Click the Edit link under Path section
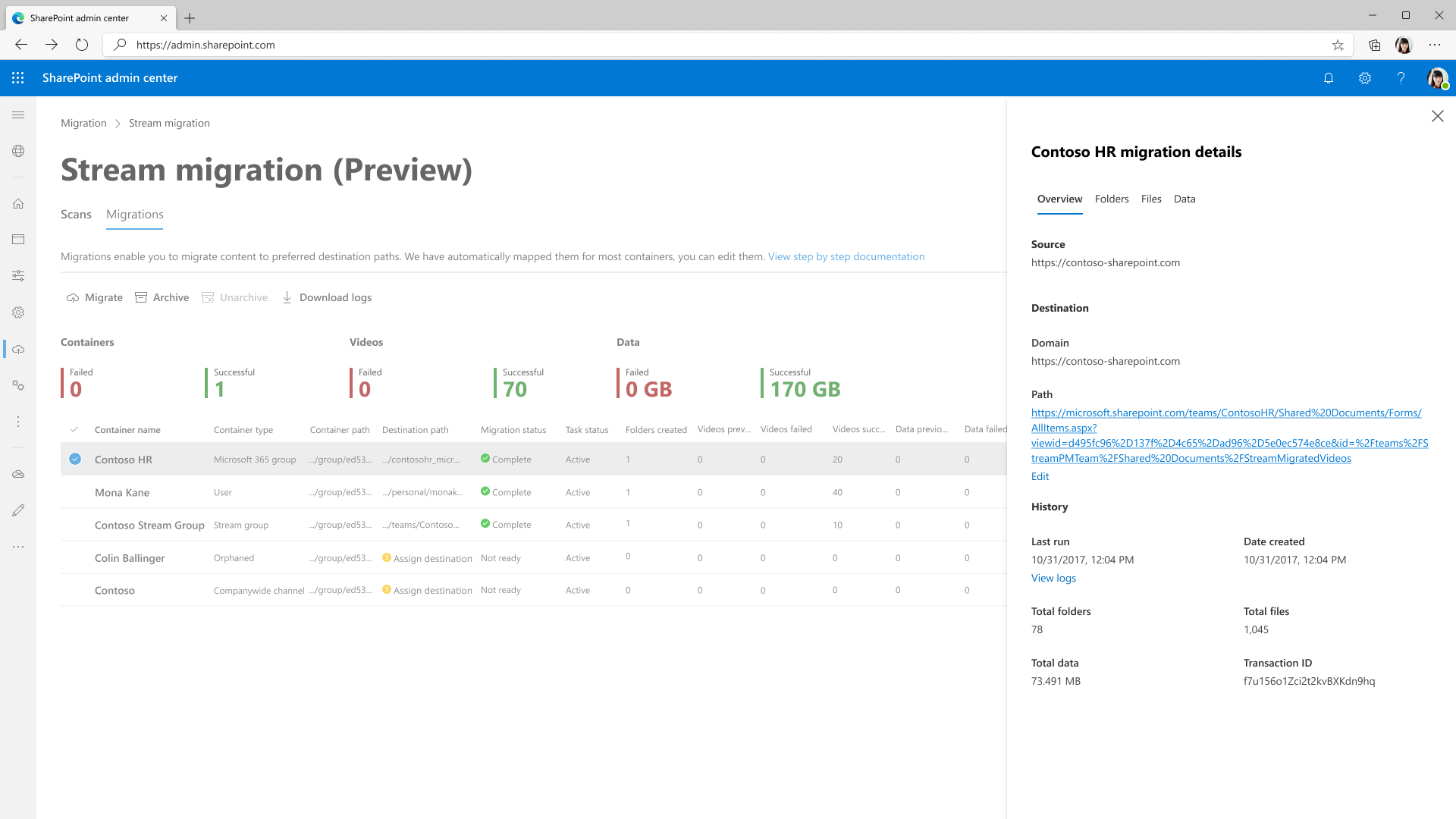The width and height of the screenshot is (1456, 819). [x=1040, y=475]
